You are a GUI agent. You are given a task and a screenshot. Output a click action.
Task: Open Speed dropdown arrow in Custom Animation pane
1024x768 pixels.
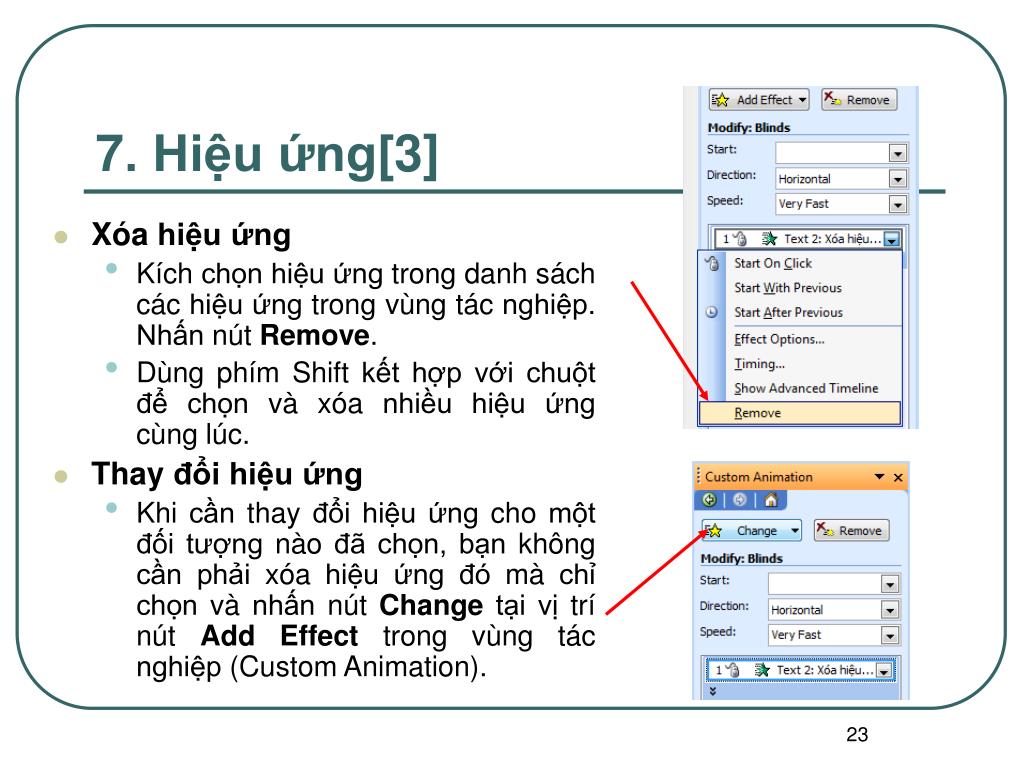(x=890, y=635)
